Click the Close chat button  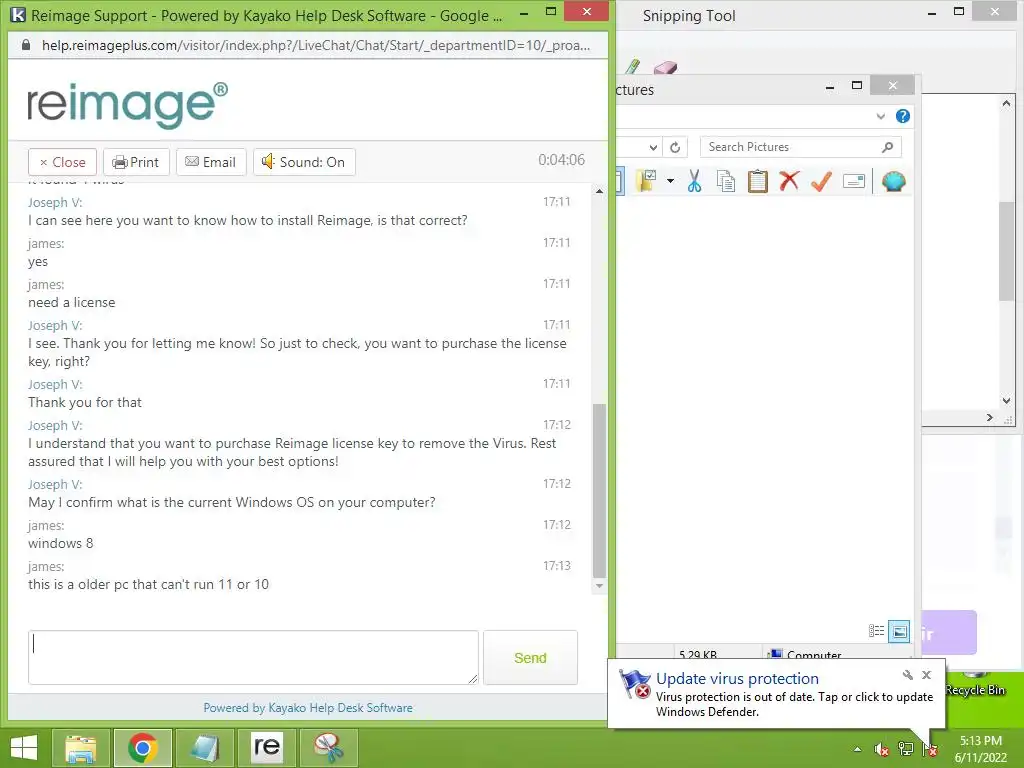tap(62, 162)
